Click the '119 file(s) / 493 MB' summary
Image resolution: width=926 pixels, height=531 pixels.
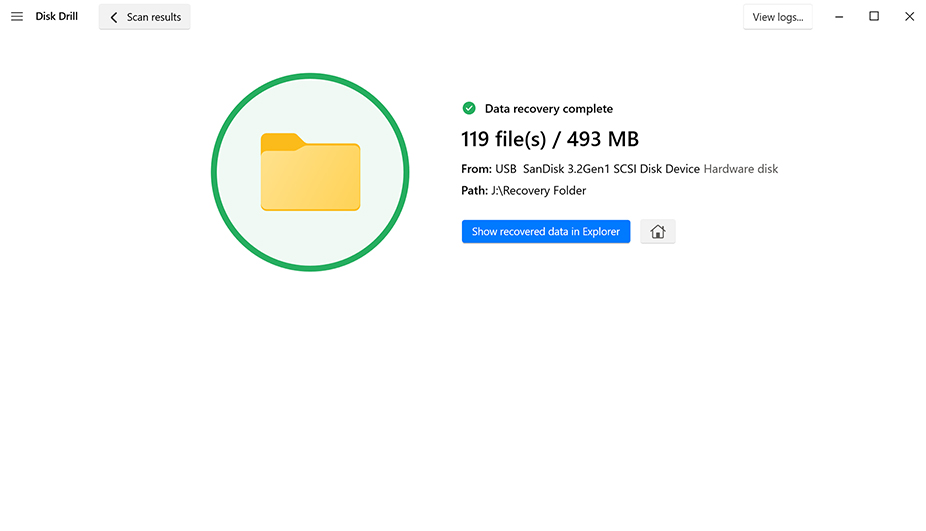[x=549, y=139]
